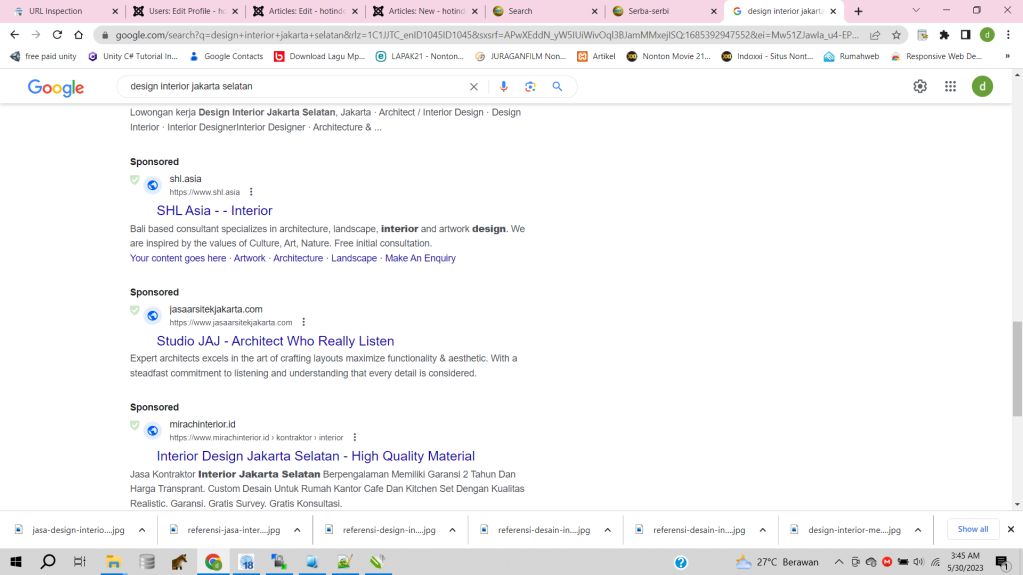Open three-dot menu for jasaarsitekjakarta.com ad
The image size is (1023, 575).
304,322
